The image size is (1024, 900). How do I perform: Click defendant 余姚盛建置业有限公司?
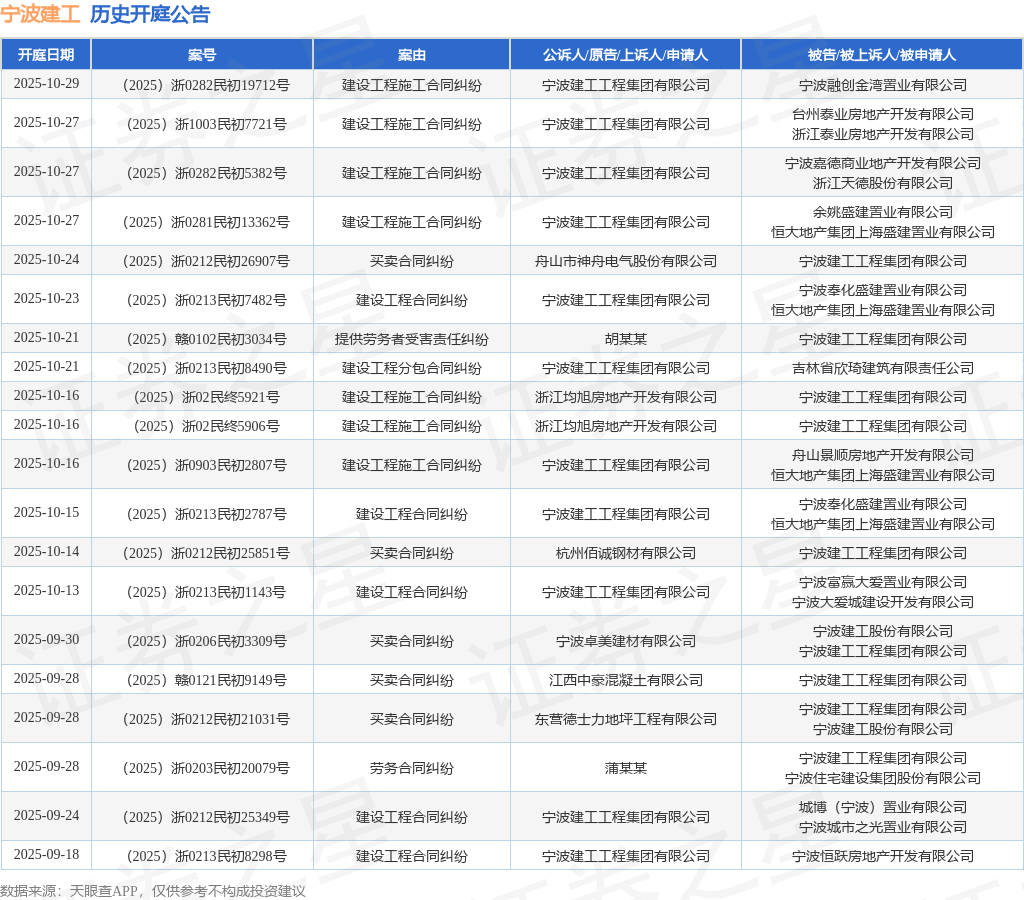pos(882,212)
